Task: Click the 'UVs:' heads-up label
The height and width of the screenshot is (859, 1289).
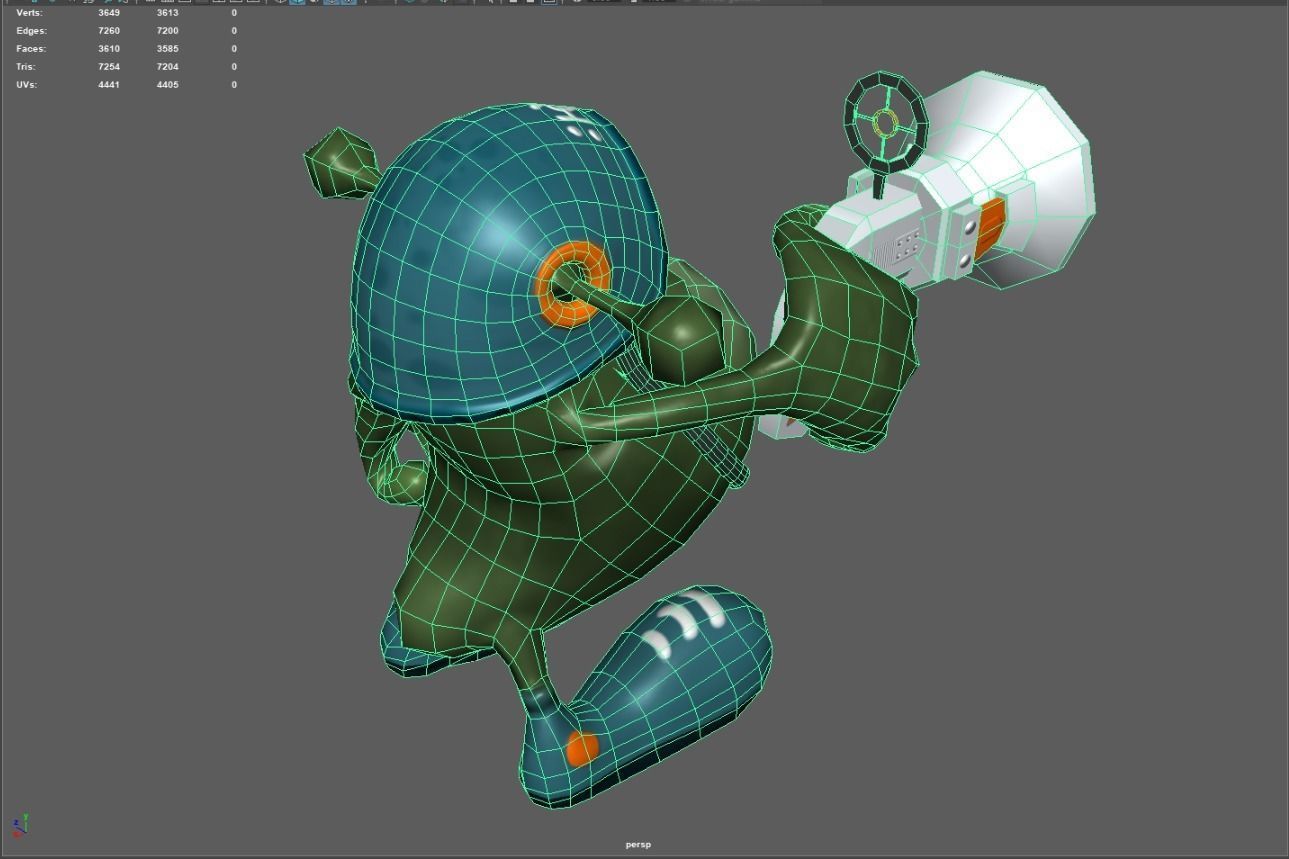Action: pyautogui.click(x=27, y=85)
